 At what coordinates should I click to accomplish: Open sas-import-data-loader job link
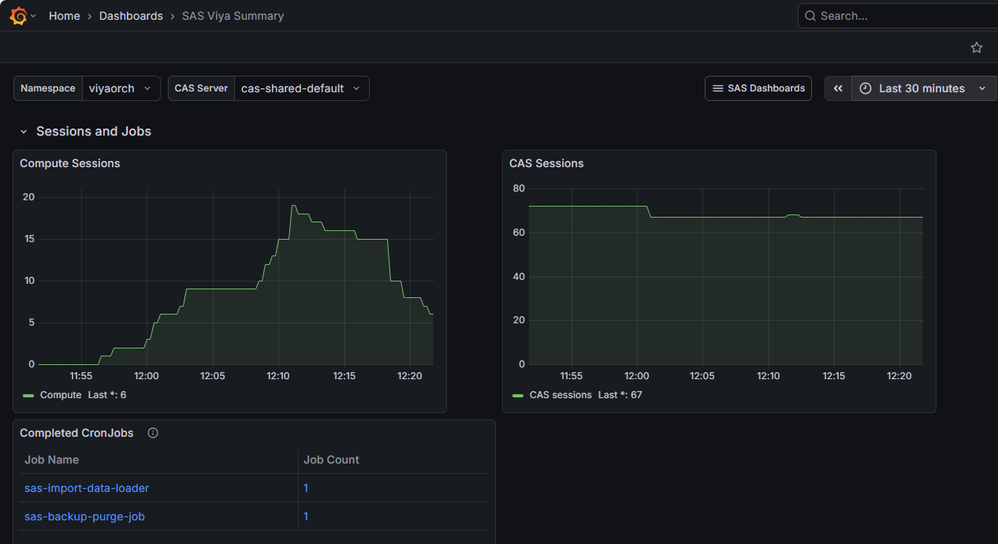click(x=87, y=488)
